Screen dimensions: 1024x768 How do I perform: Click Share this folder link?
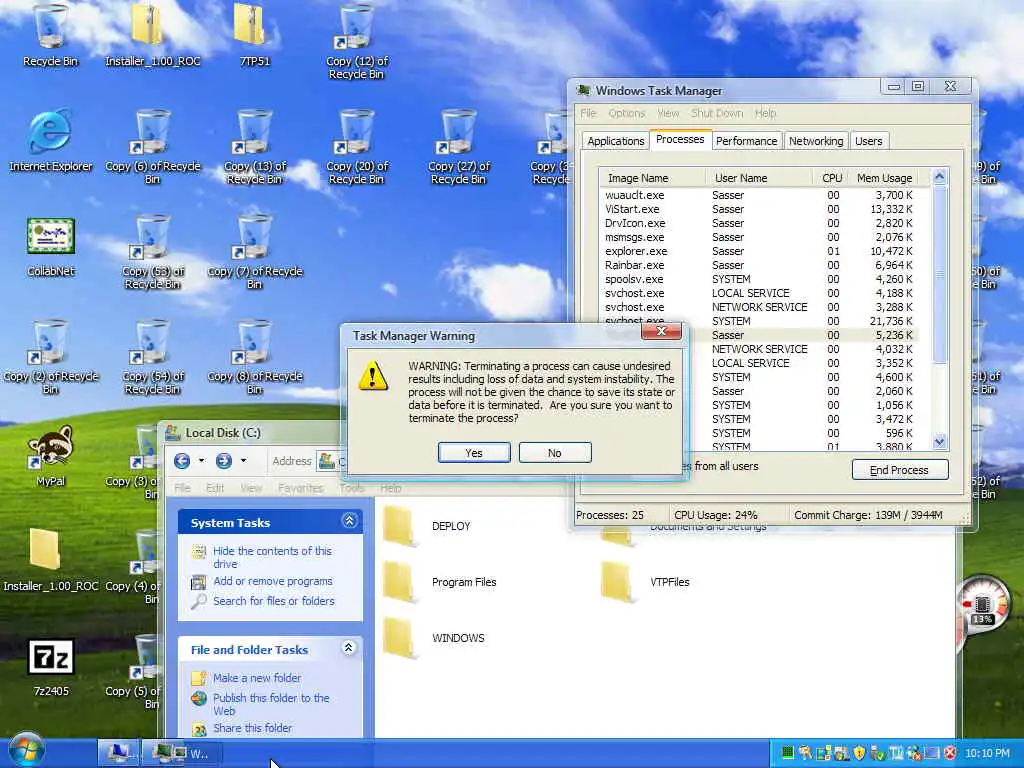coord(252,728)
